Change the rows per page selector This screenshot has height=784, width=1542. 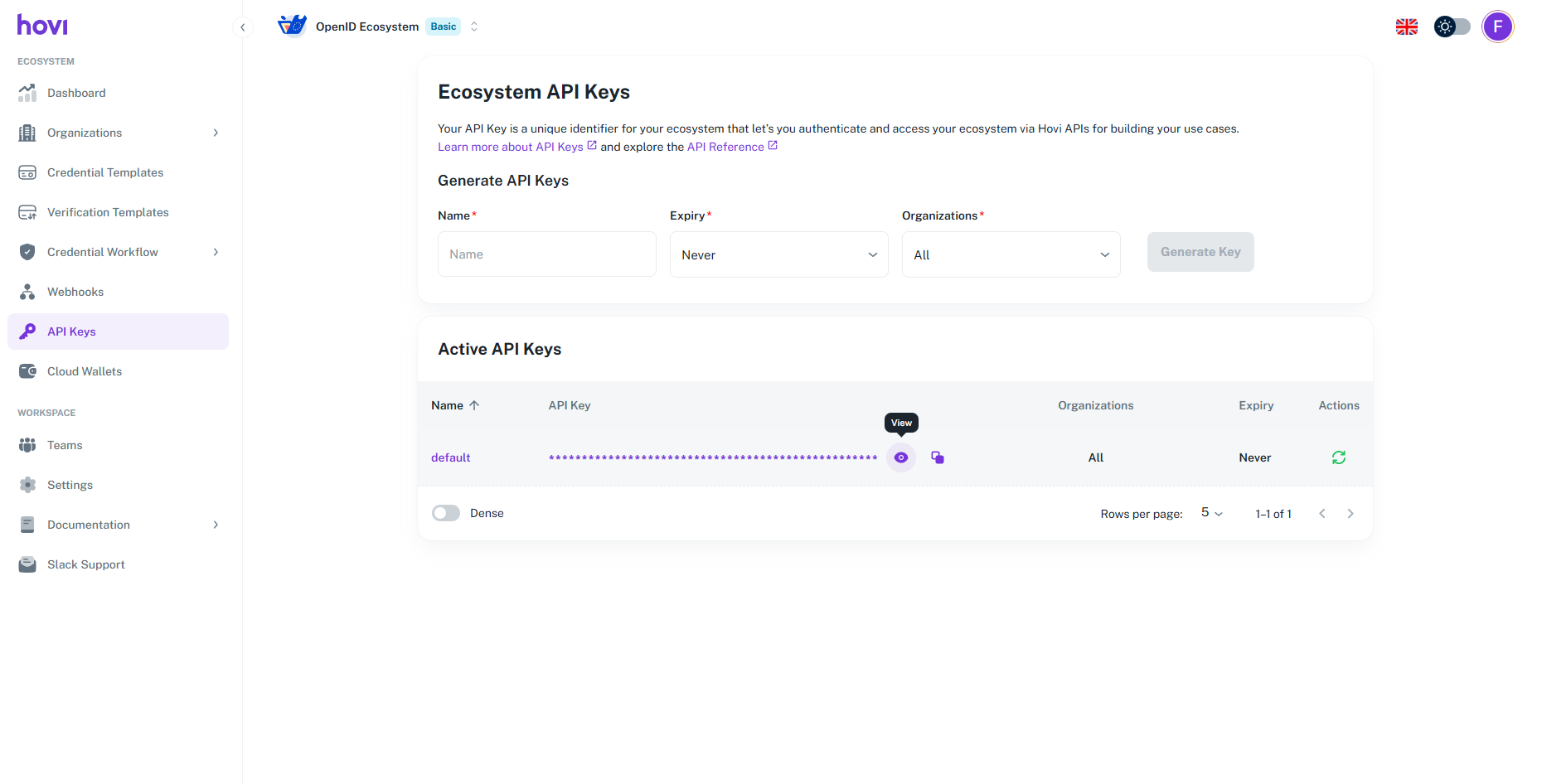pyautogui.click(x=1211, y=513)
